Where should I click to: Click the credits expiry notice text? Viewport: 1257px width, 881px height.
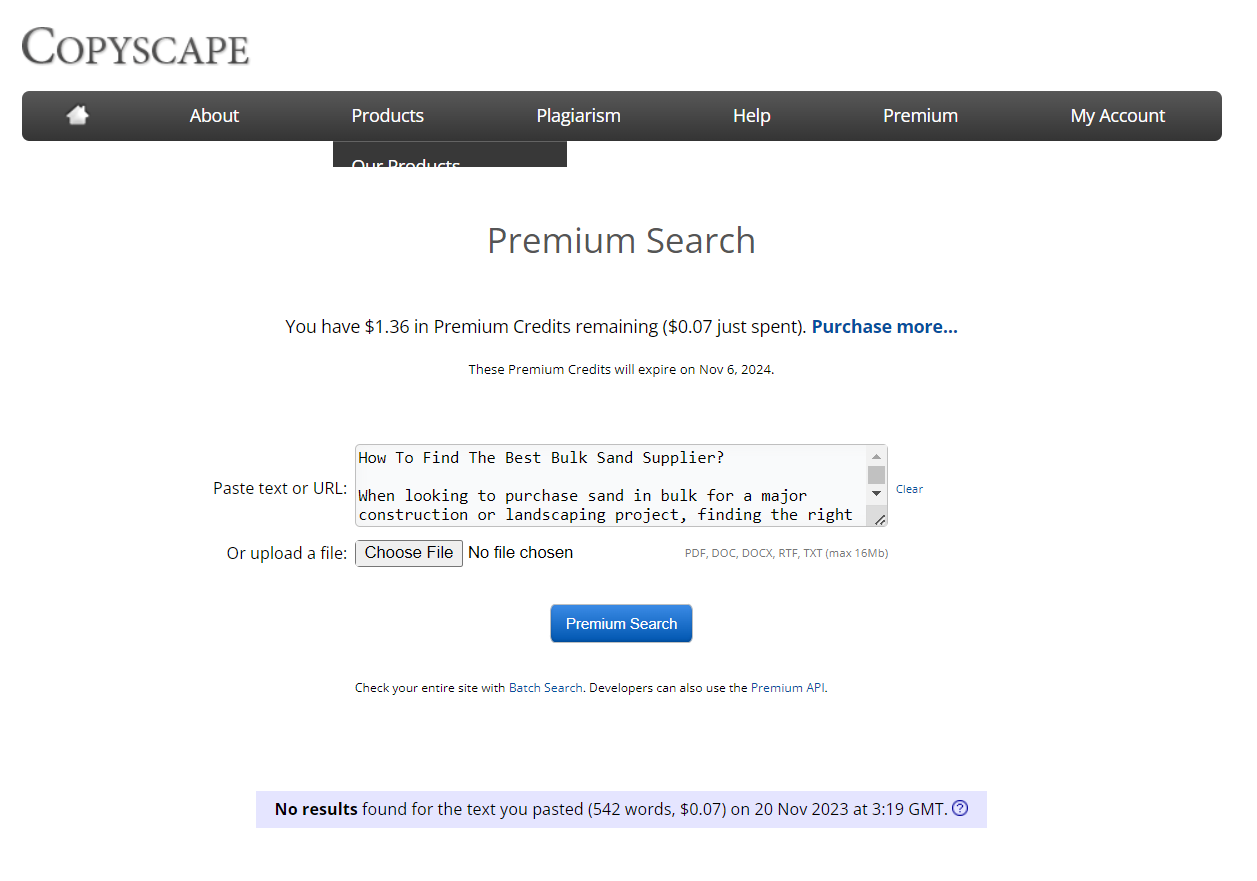621,369
